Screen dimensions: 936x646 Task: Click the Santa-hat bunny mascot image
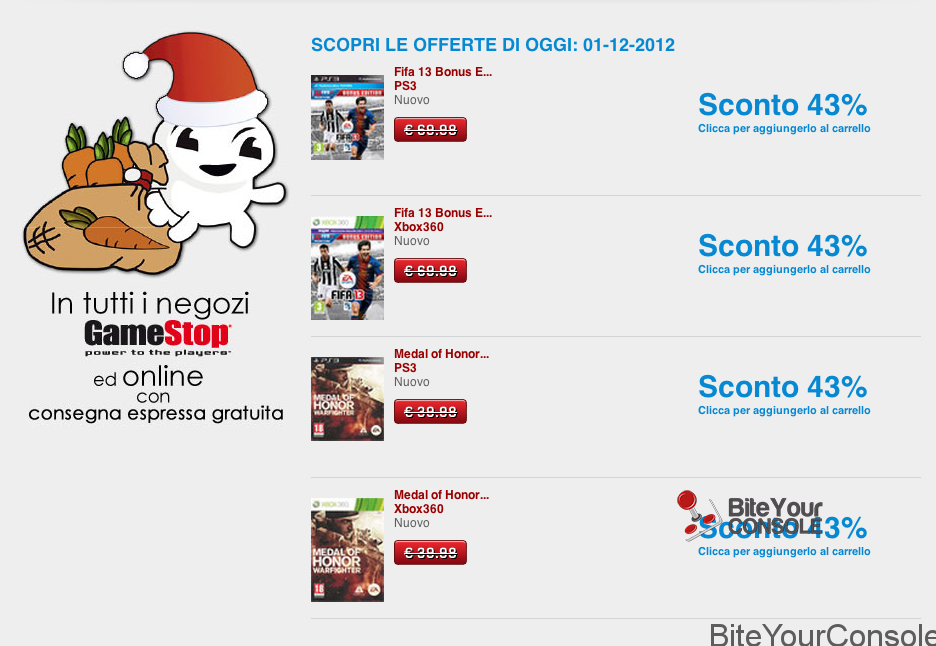(x=154, y=153)
